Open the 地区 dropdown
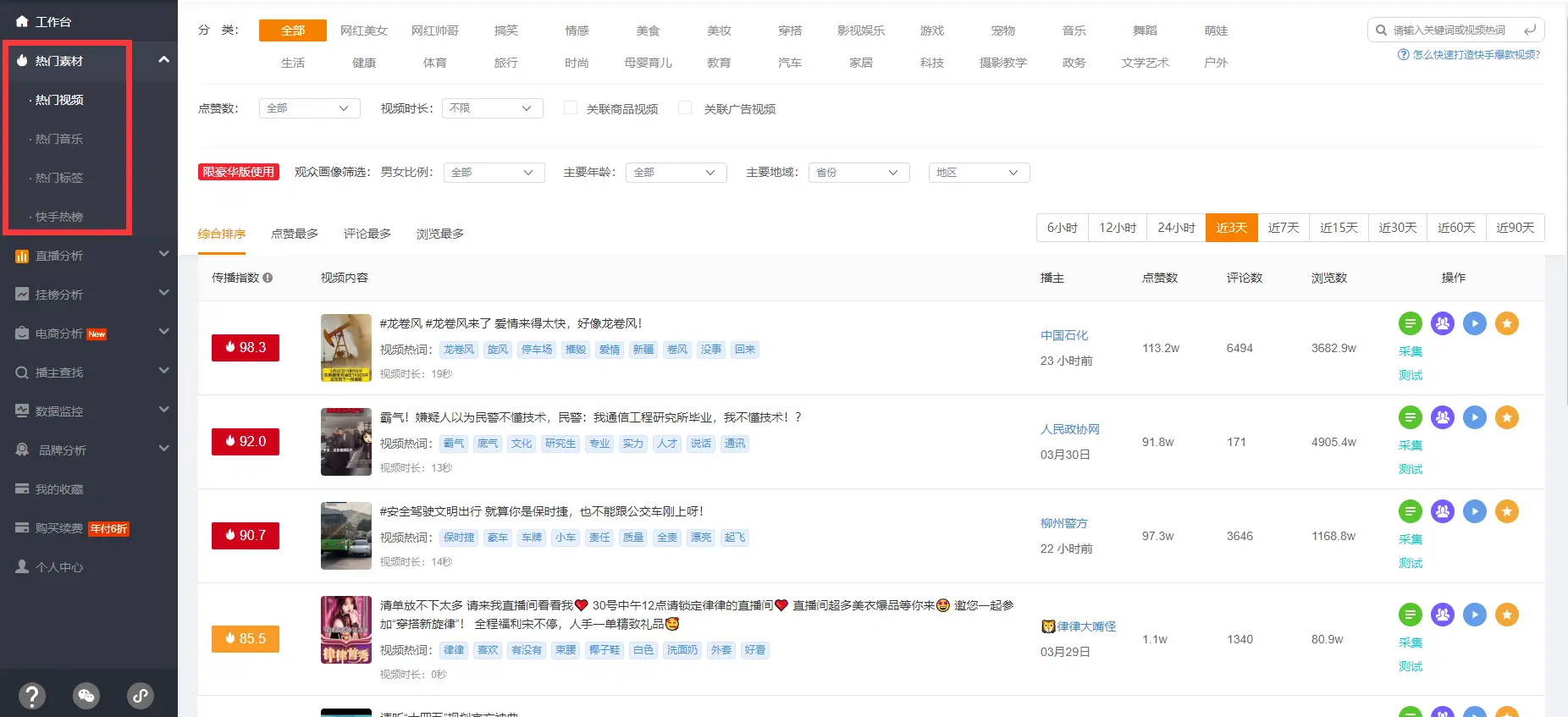The image size is (1568, 717). tap(980, 173)
